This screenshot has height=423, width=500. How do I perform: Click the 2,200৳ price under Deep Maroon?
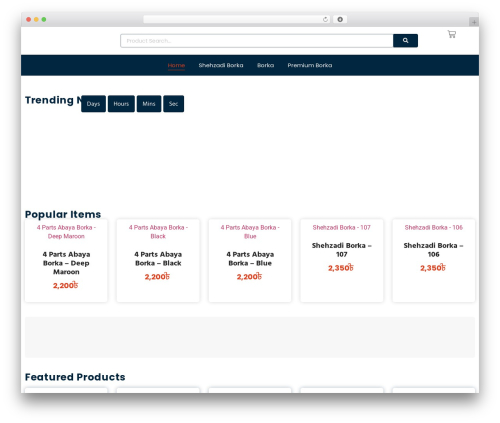click(x=65, y=285)
